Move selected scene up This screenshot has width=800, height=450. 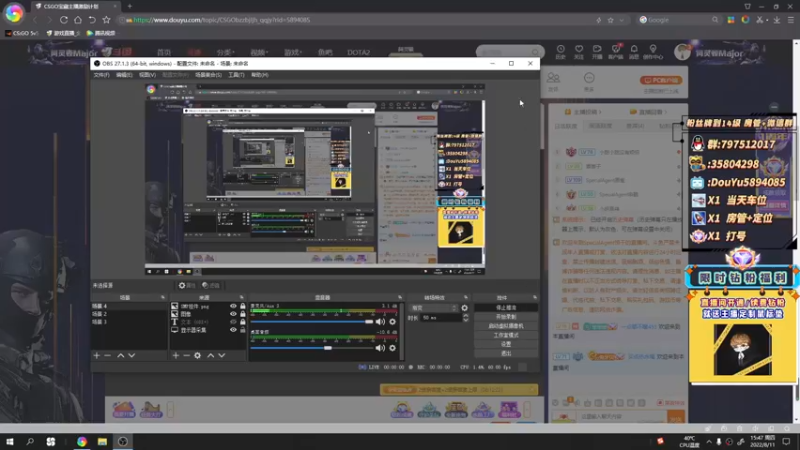coord(121,355)
